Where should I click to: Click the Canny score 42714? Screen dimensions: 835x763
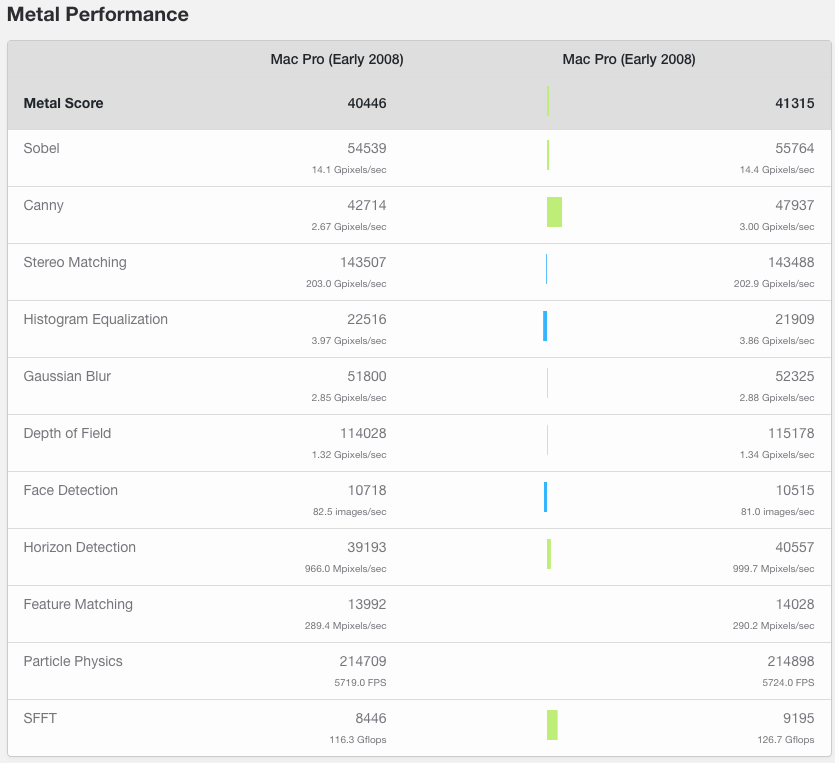click(x=367, y=206)
